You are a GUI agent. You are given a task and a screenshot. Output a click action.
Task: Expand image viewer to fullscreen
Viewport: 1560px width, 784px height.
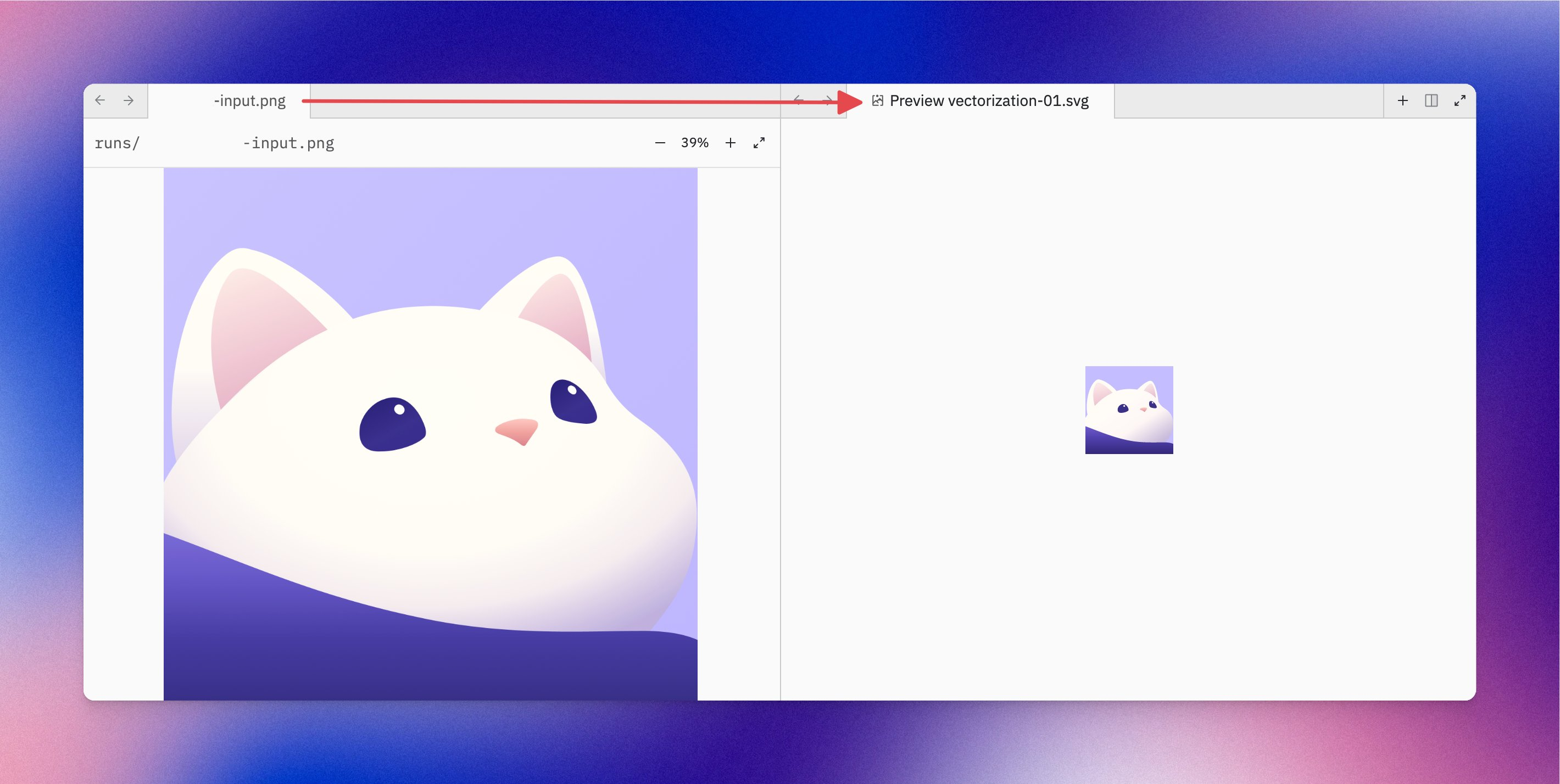759,143
